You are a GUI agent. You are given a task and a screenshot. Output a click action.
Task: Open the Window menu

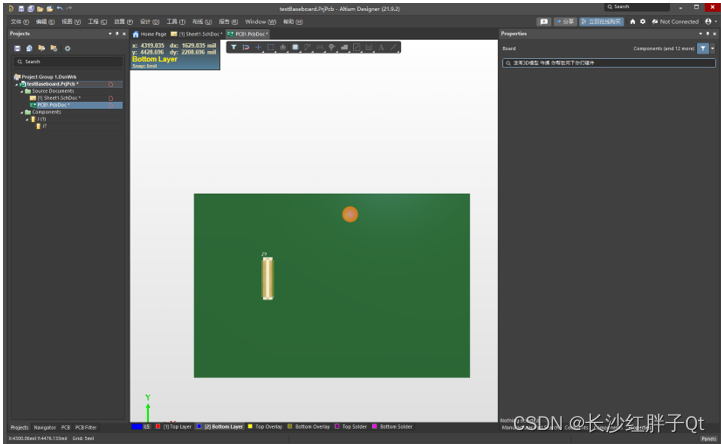coord(257,21)
